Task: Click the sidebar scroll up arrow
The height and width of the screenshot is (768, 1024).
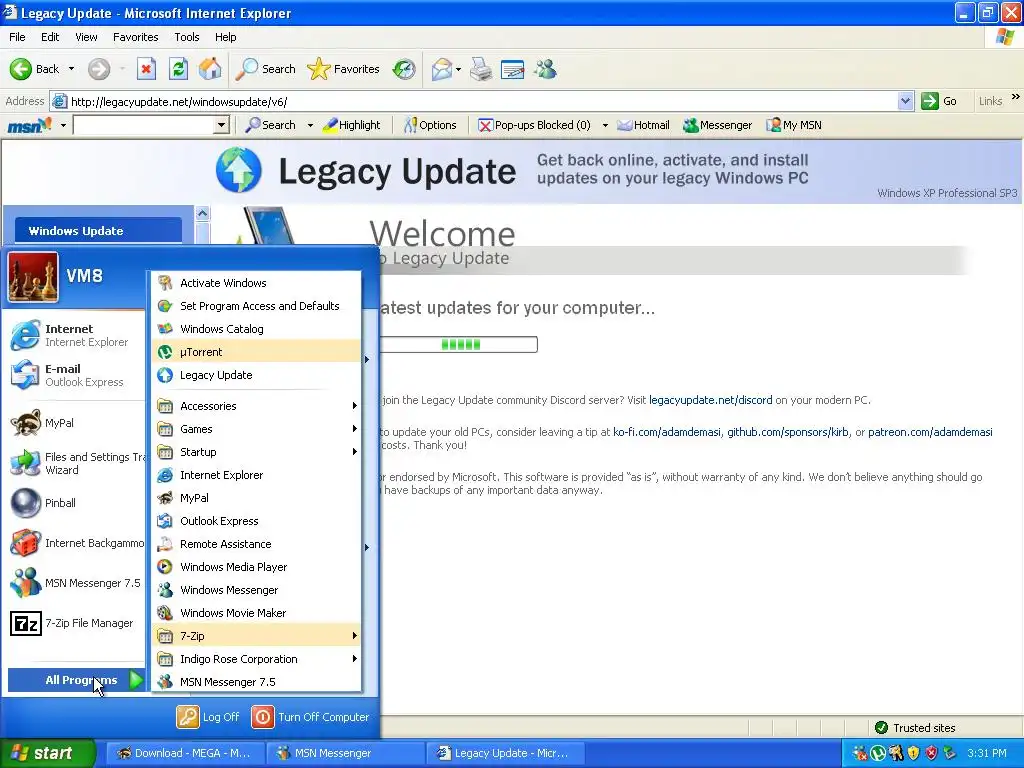Action: point(202,214)
